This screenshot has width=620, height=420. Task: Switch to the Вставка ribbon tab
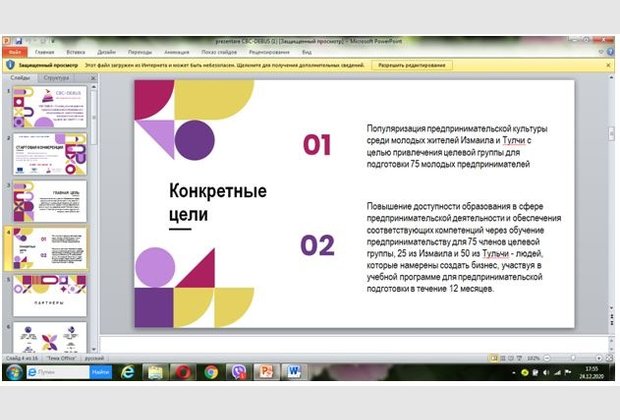[76, 52]
